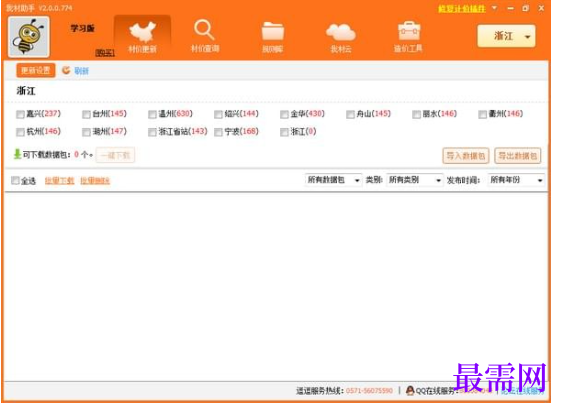Click the bee mascot avatar
Viewport: 565px width, 409px height.
click(29, 37)
